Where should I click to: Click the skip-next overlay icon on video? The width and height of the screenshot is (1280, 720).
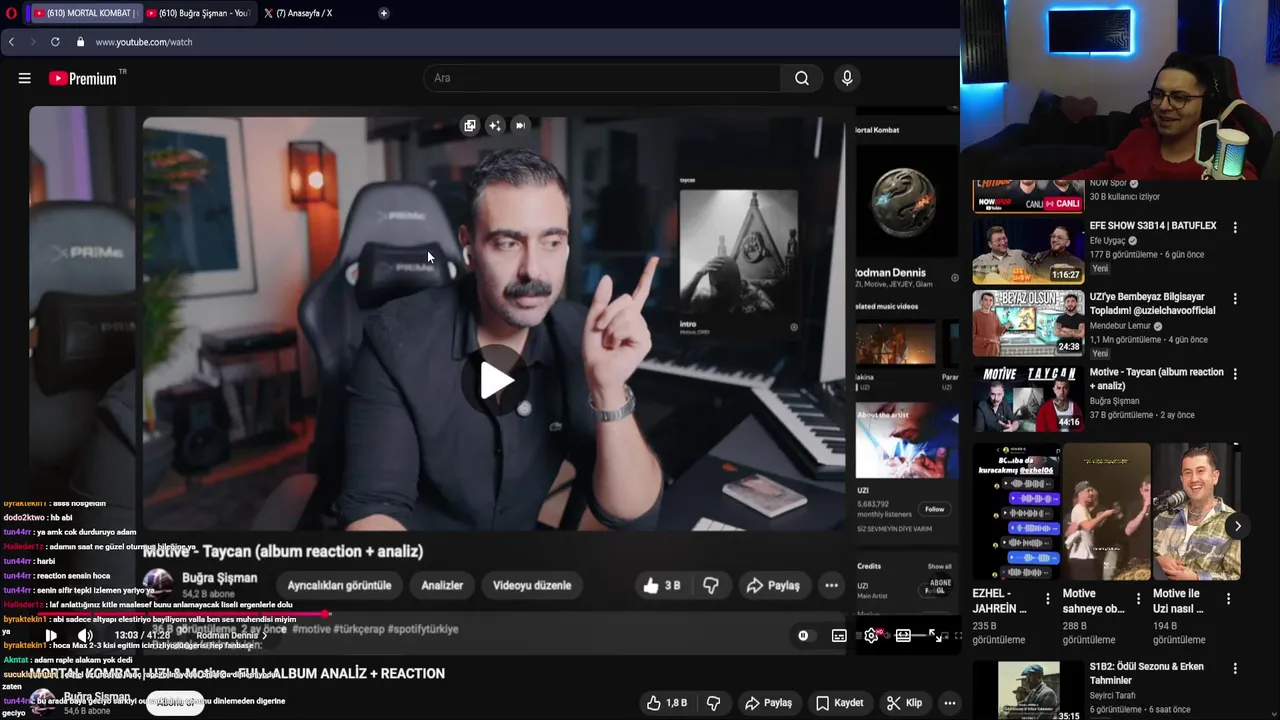[x=520, y=125]
